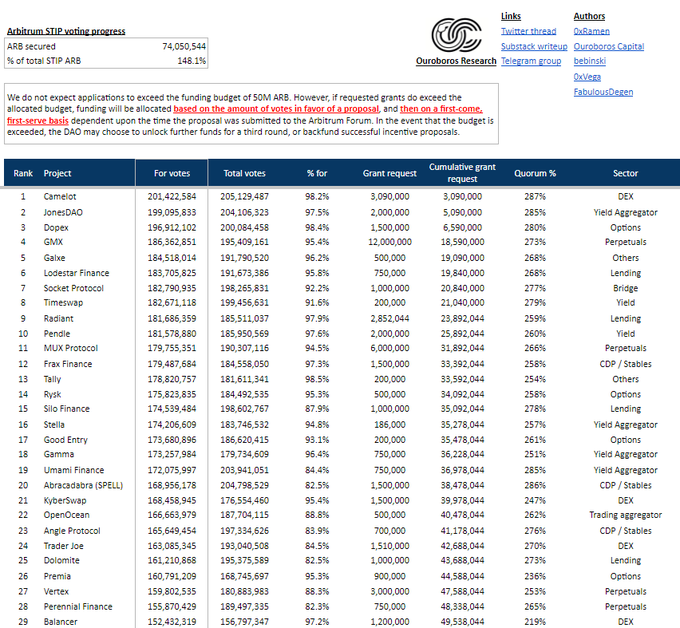Select the Vertex project cell

[x=56, y=592]
